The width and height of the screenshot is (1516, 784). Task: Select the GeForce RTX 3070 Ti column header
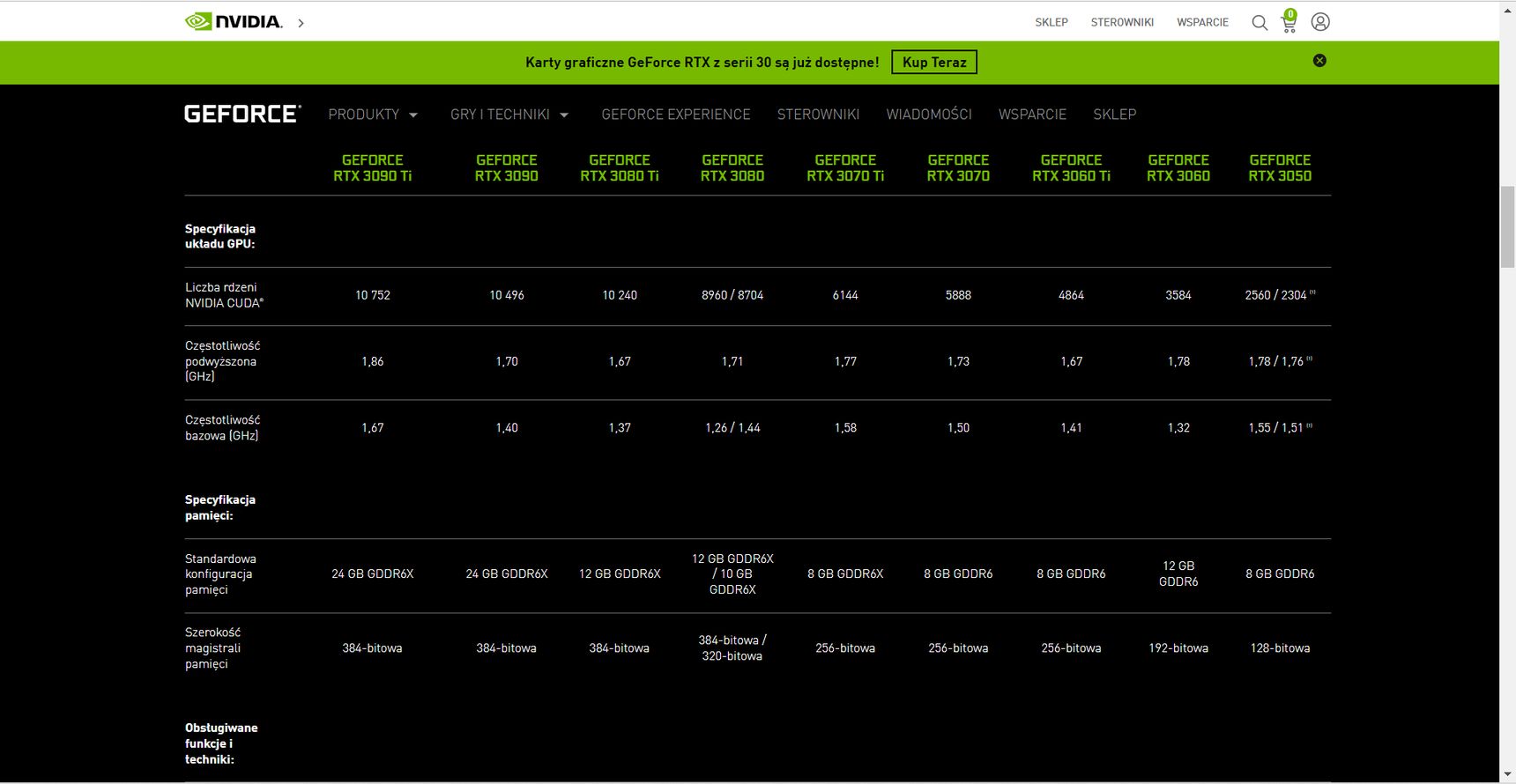click(845, 168)
